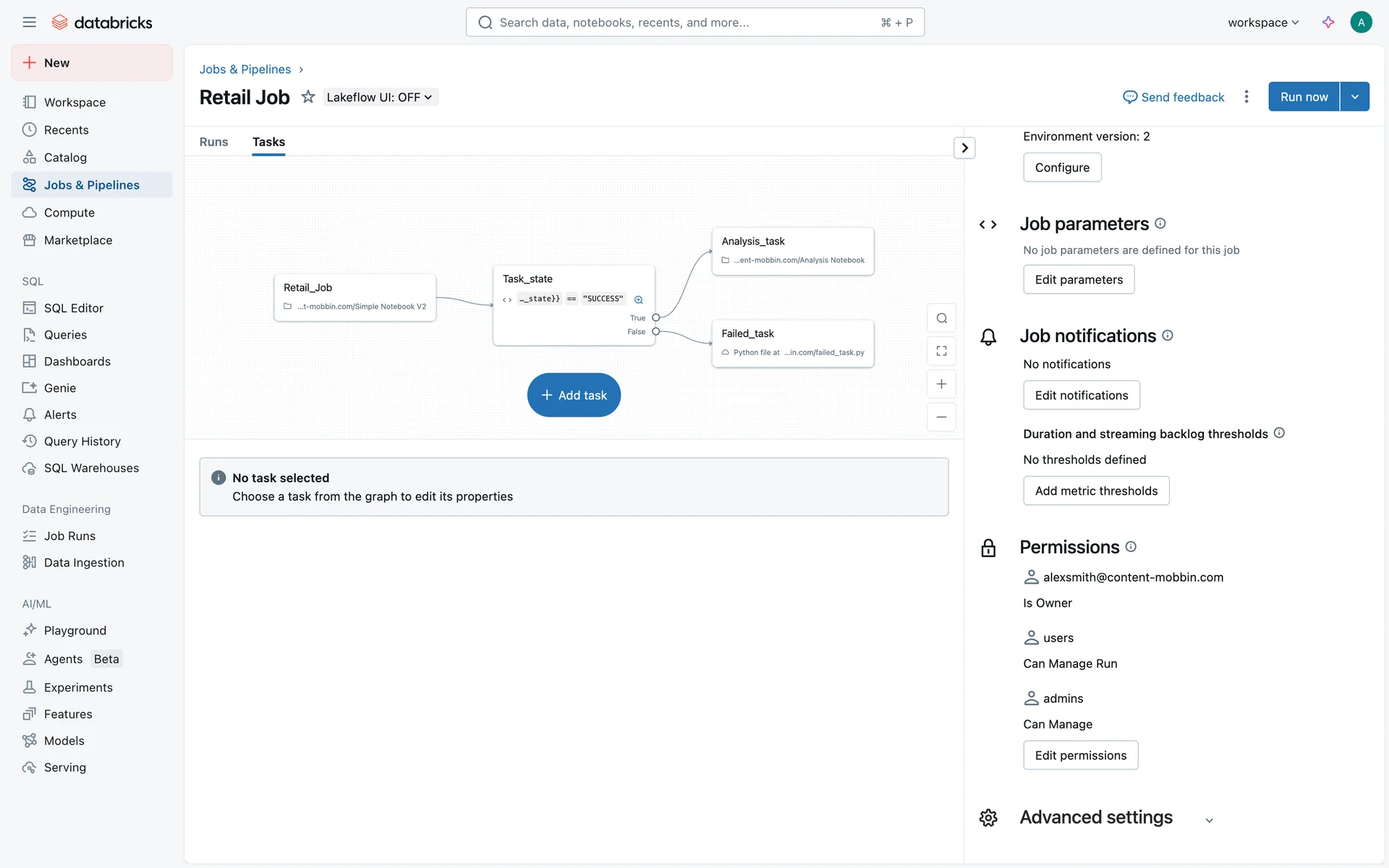The height and width of the screenshot is (868, 1389).
Task: Open the hamburger sidebar menu
Action: [29, 22]
